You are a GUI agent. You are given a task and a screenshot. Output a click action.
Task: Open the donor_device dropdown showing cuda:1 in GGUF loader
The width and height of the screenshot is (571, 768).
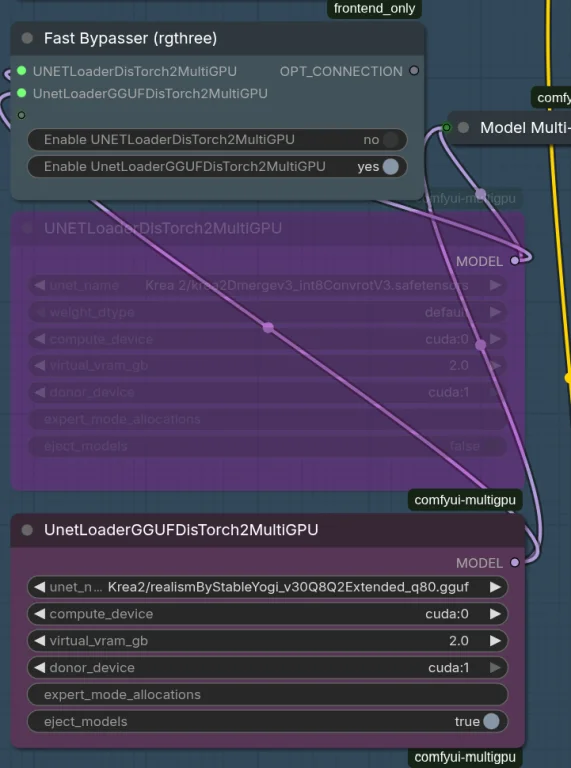[267, 668]
